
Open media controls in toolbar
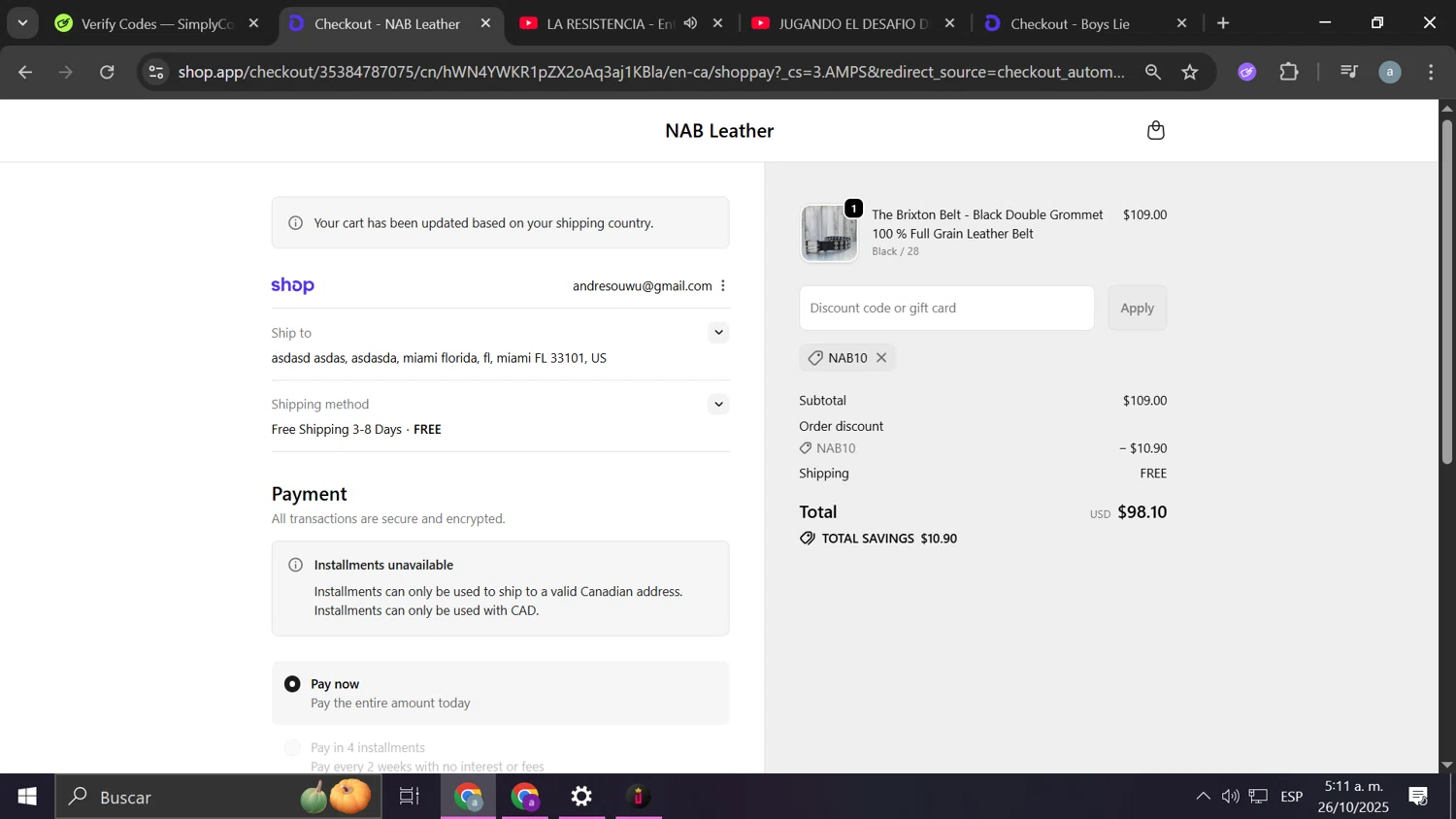[x=1349, y=72]
